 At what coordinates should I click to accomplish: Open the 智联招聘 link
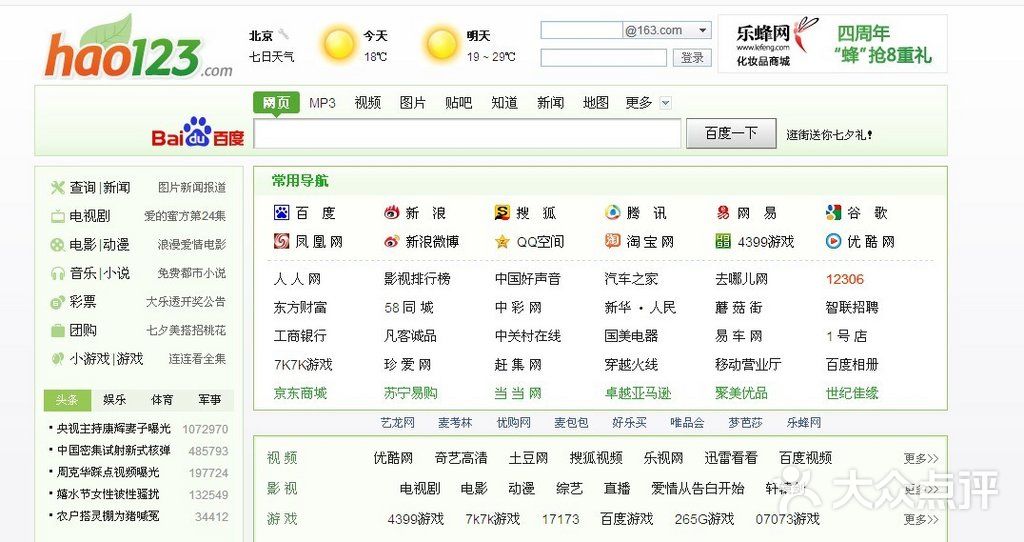click(x=852, y=307)
